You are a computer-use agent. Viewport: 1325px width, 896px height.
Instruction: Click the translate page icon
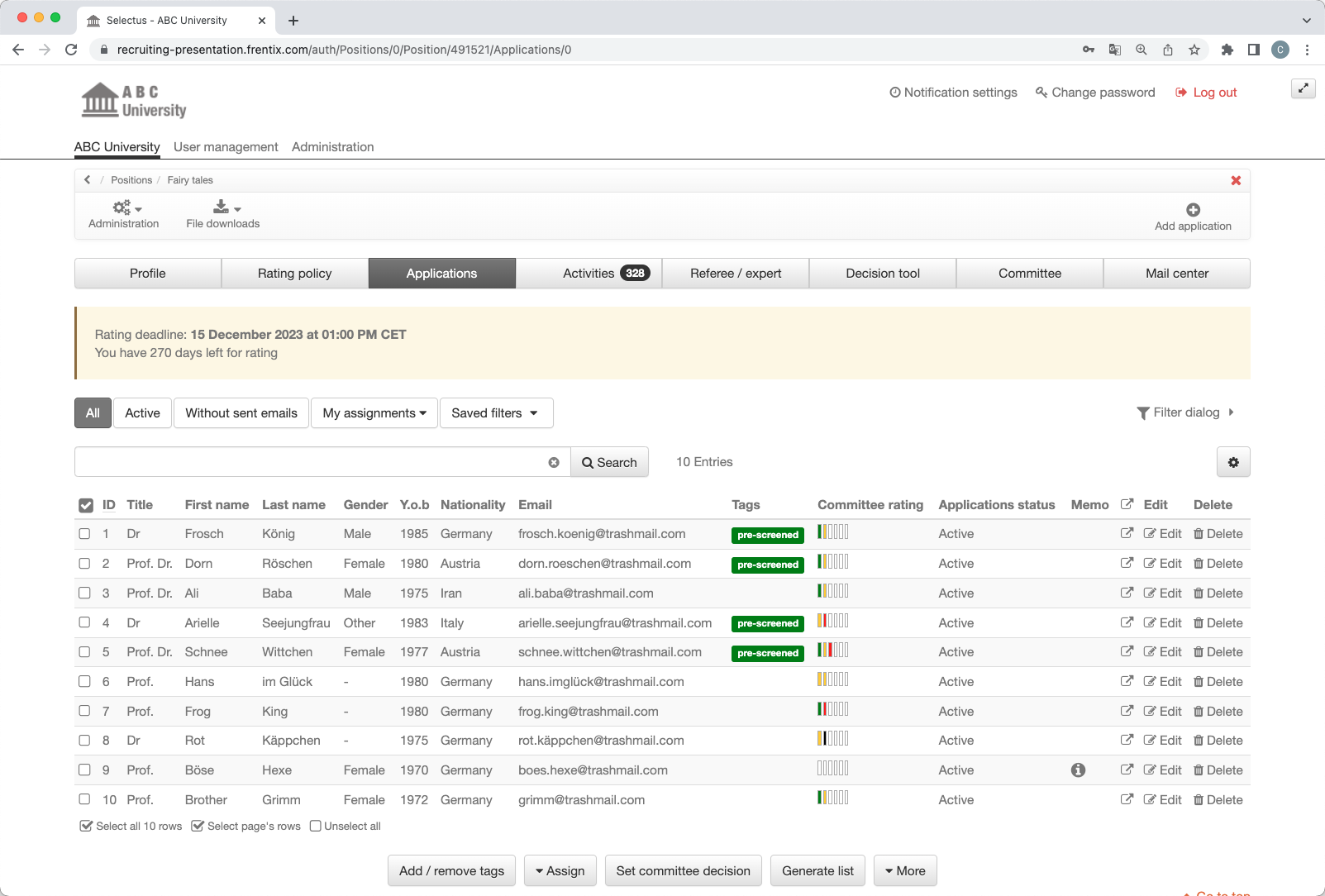point(1115,50)
